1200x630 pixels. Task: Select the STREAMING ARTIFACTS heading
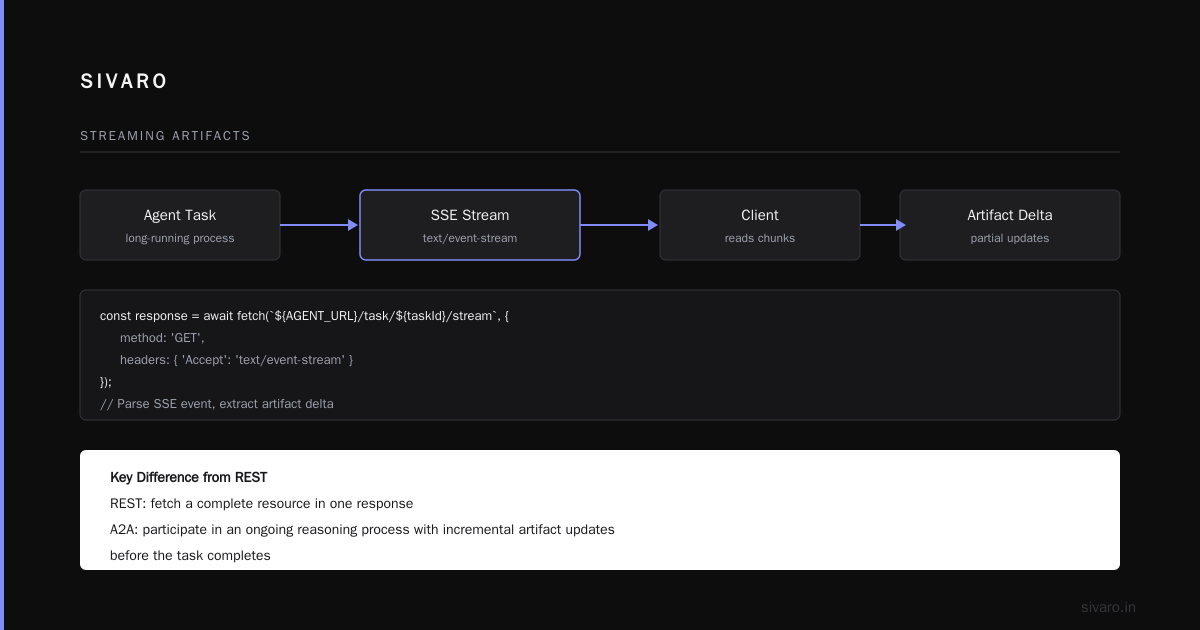pos(165,136)
